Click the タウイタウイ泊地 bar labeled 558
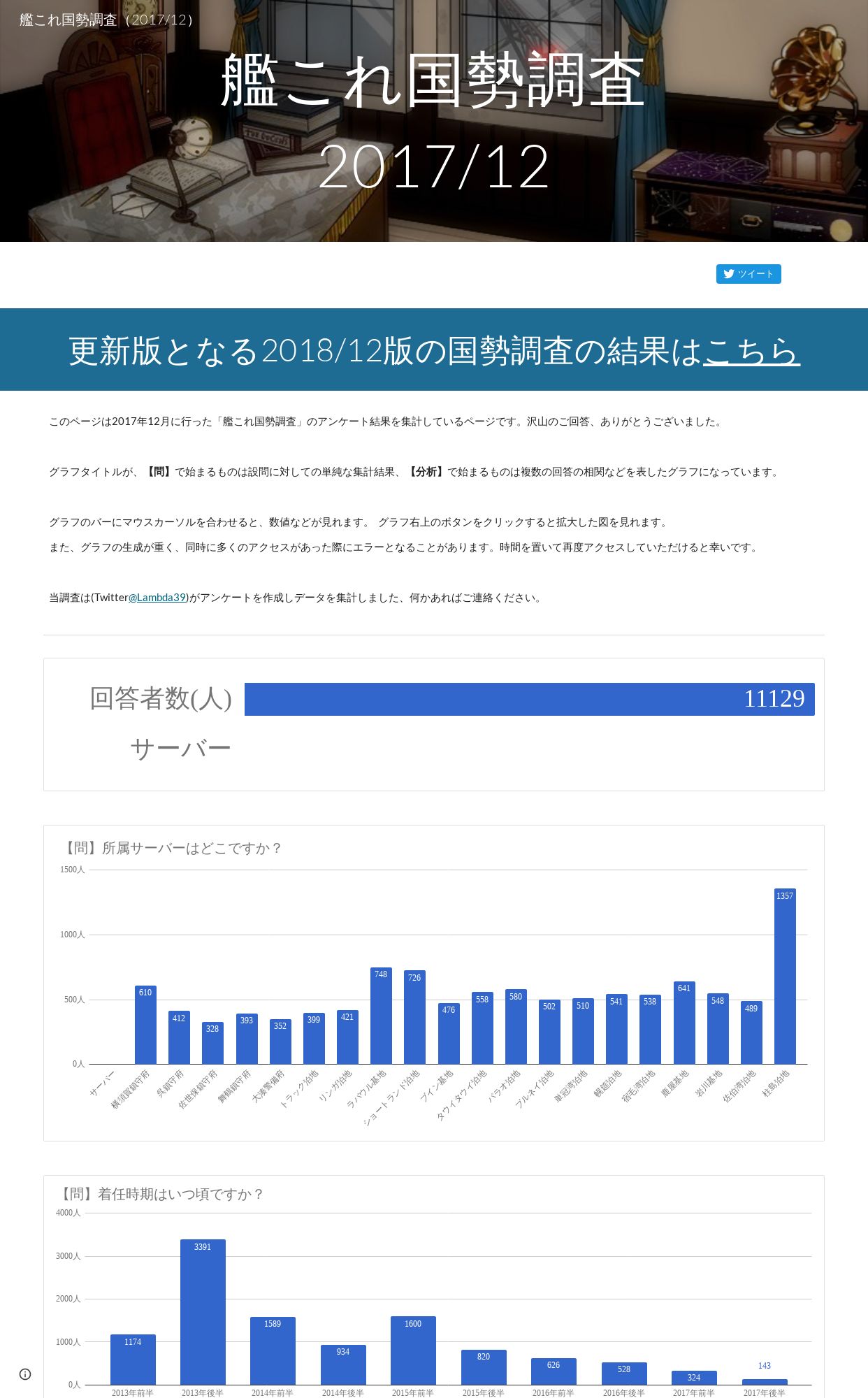This screenshot has height=1398, width=868. [x=482, y=1028]
